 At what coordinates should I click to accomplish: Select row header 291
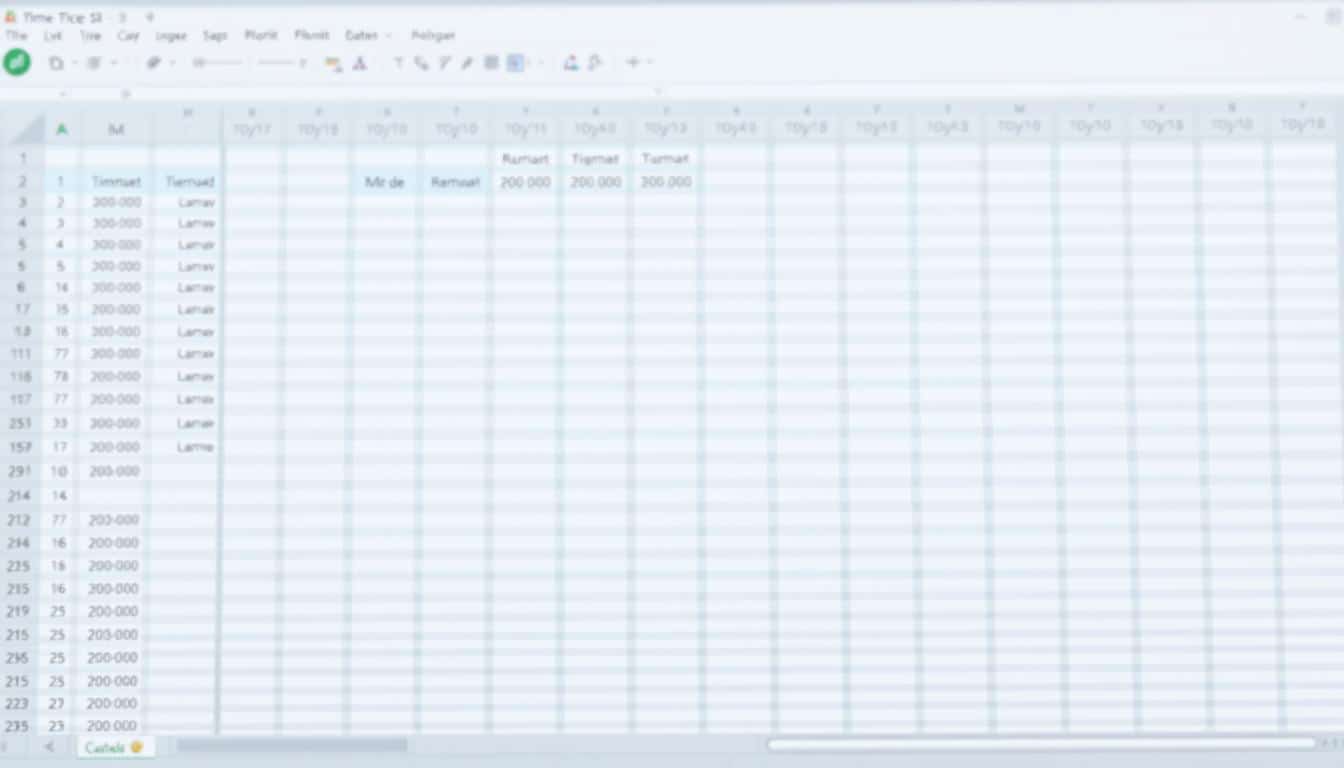[x=21, y=471]
